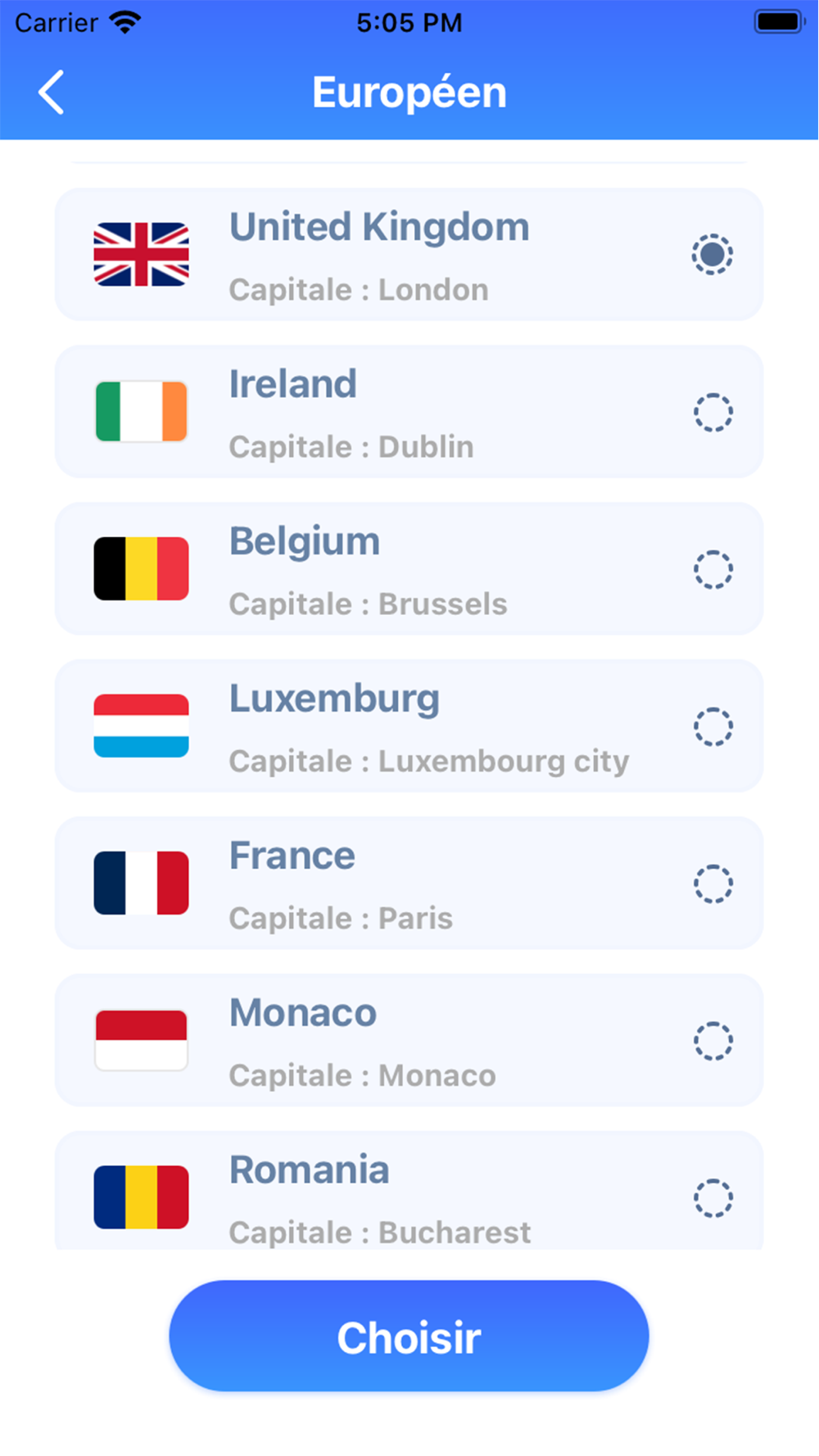Tap the Romania flag icon
The width and height of the screenshot is (819, 1456).
tap(141, 1198)
